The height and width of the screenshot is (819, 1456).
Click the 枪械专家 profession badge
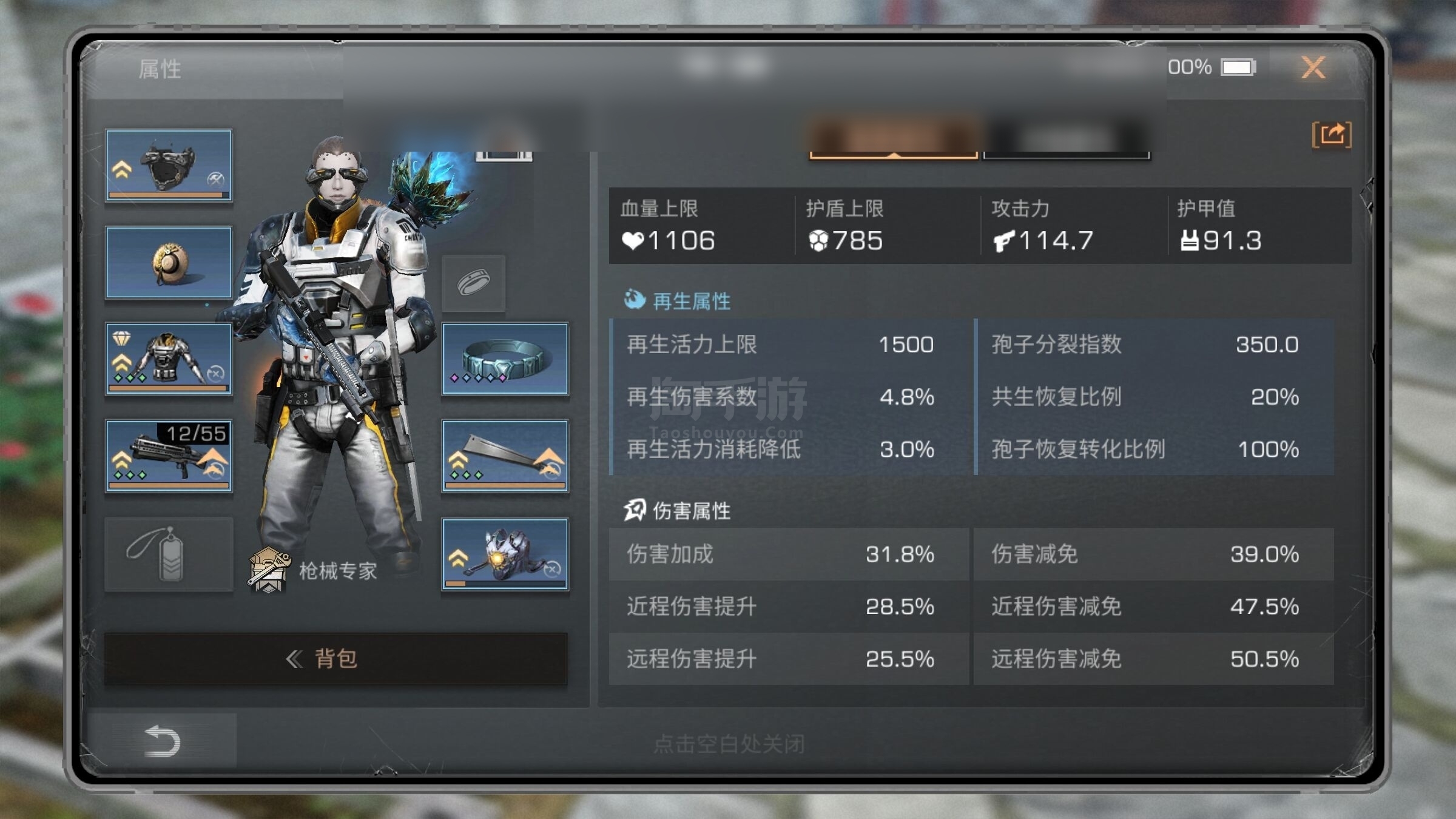[312, 570]
